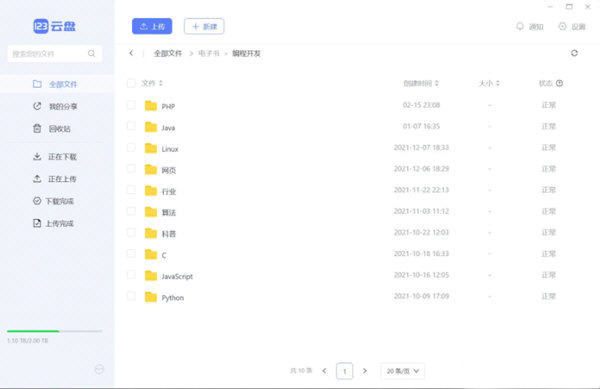Image resolution: width=600 pixels, height=389 pixels.
Task: Click the Python folder icon
Action: [x=151, y=297]
